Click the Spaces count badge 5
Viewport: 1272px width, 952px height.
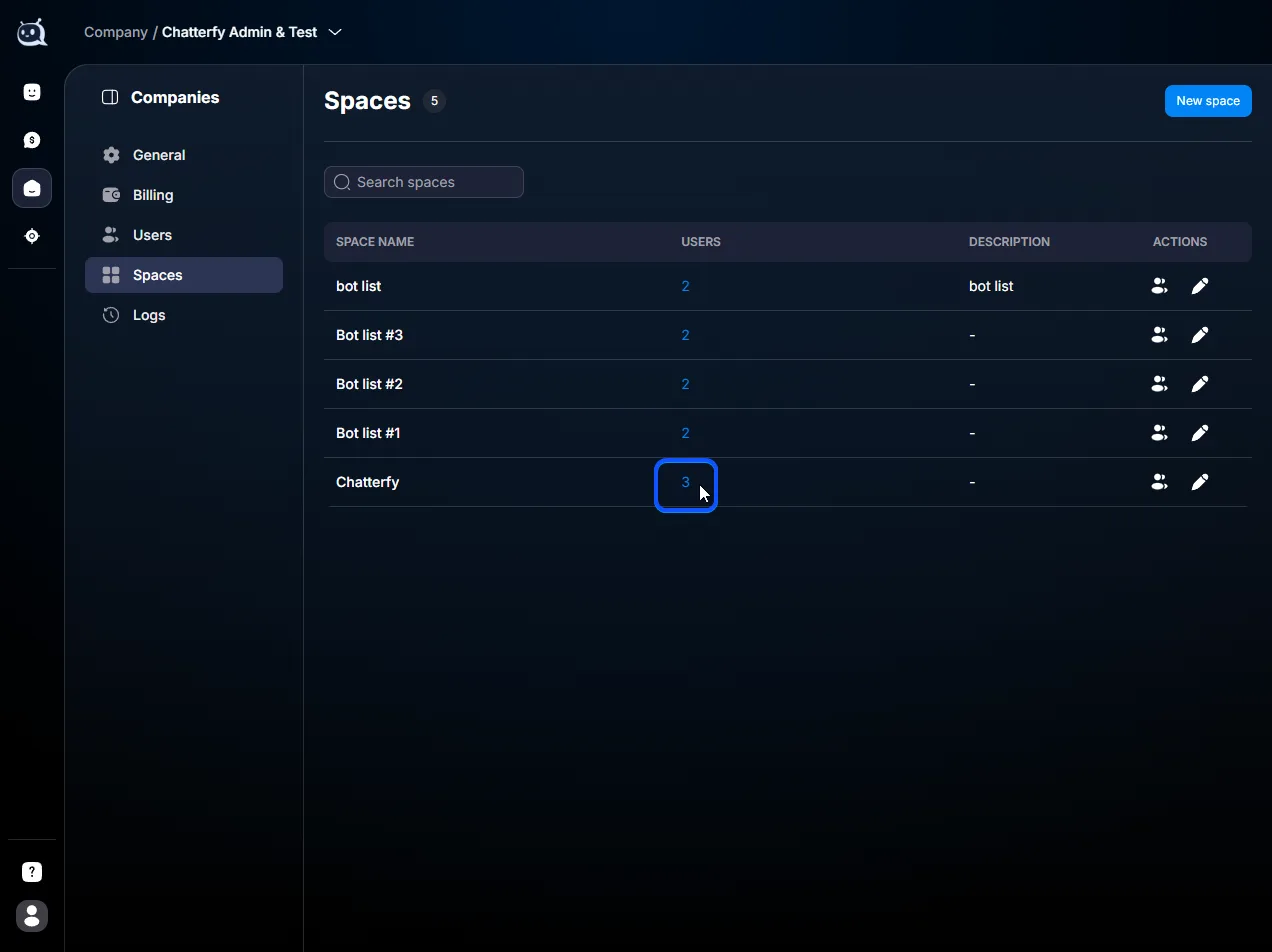click(434, 101)
